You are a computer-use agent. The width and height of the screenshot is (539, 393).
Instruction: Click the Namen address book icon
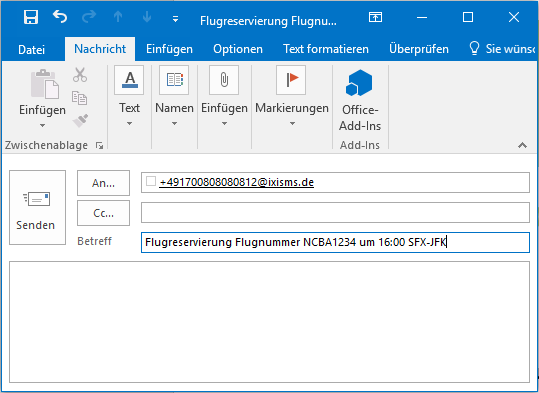point(174,80)
